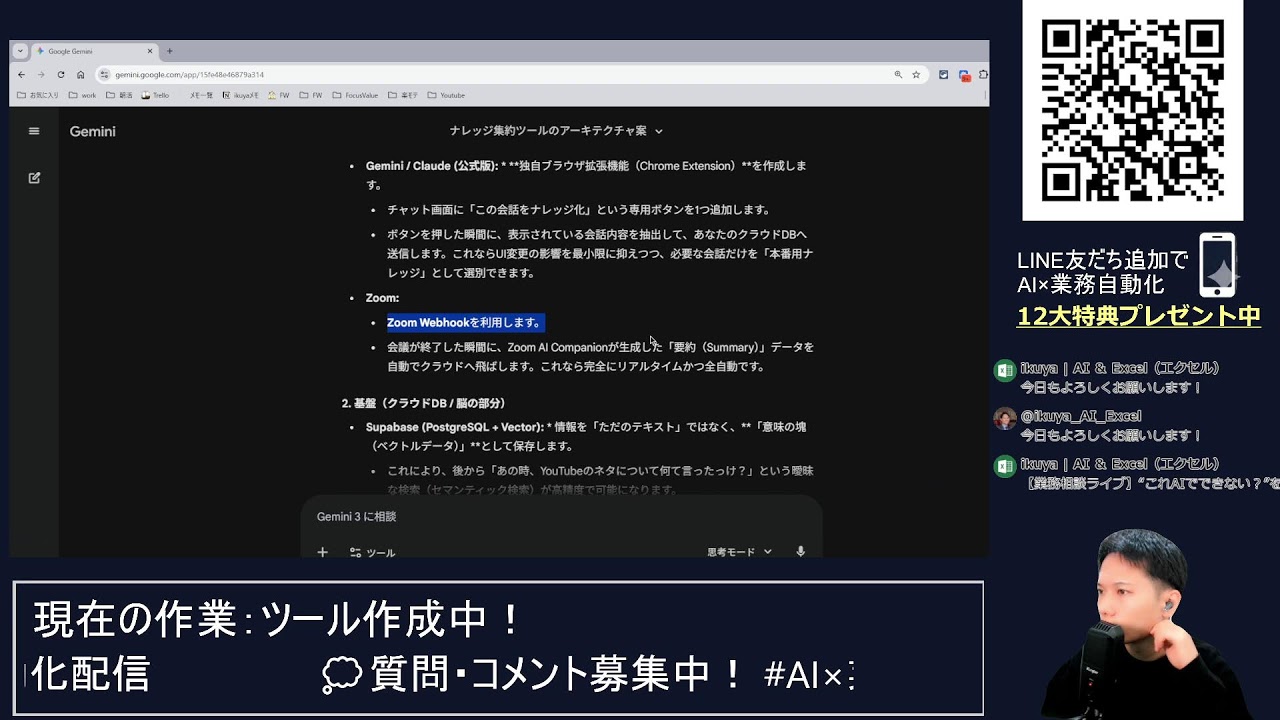Image resolution: width=1280 pixels, height=720 pixels.
Task: Open the tab search dropdown arrow
Action: click(20, 51)
